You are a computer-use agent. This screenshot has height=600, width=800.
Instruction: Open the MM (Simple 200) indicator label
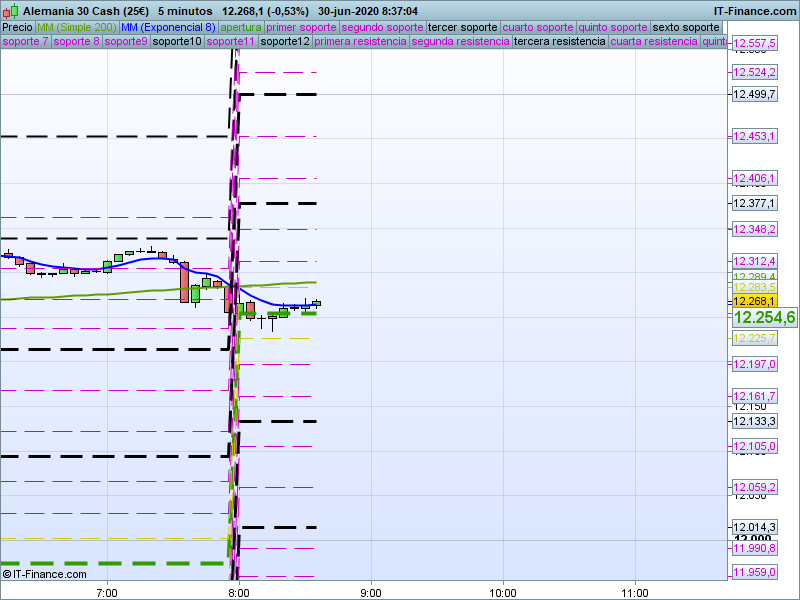[76, 27]
